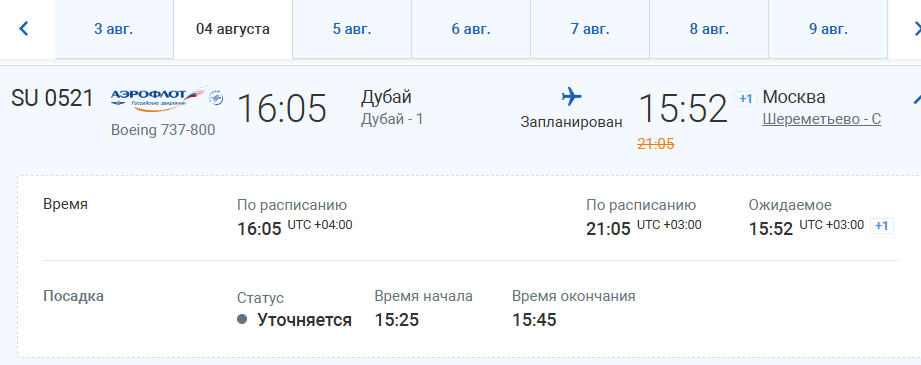Click the struck-through 21:05 original time
This screenshot has height=365, width=921.
[656, 143]
